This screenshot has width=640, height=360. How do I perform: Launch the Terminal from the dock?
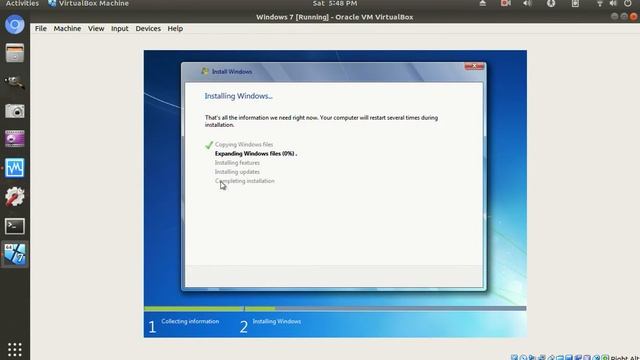click(15, 226)
